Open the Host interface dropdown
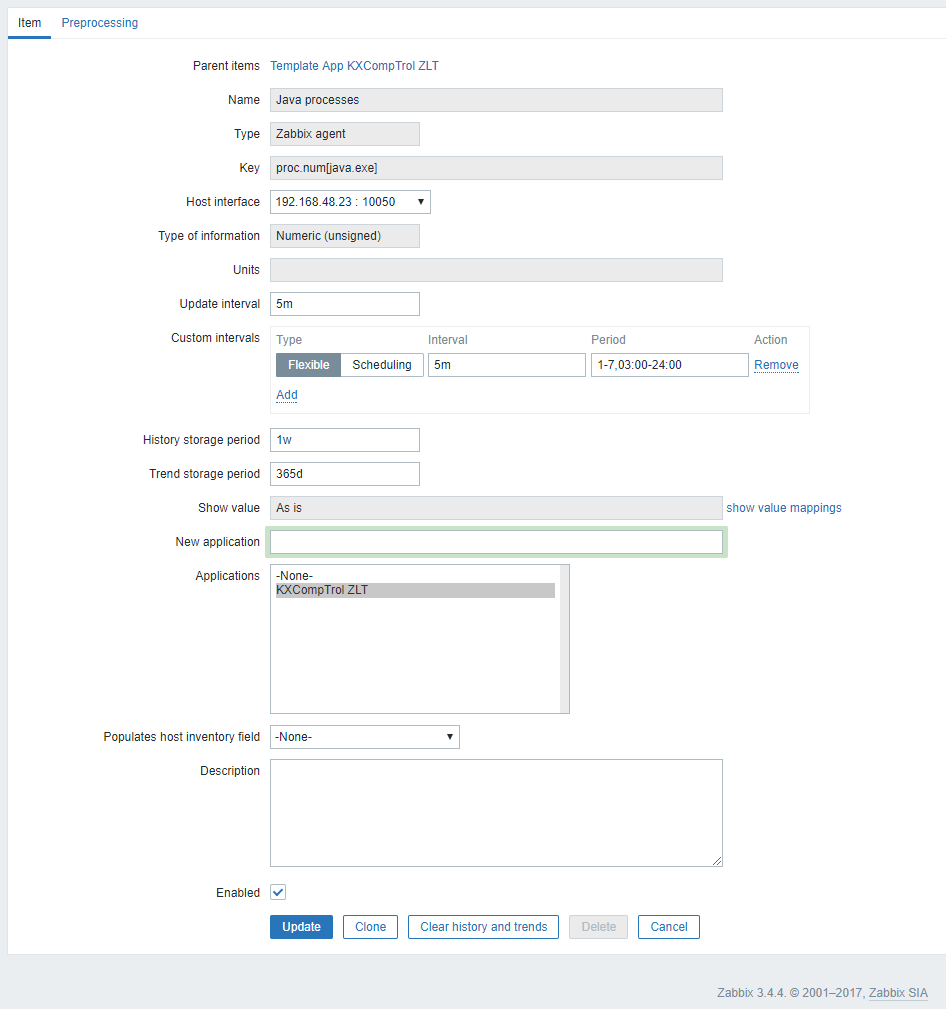Screen dimensions: 946x1009 click(x=350, y=202)
